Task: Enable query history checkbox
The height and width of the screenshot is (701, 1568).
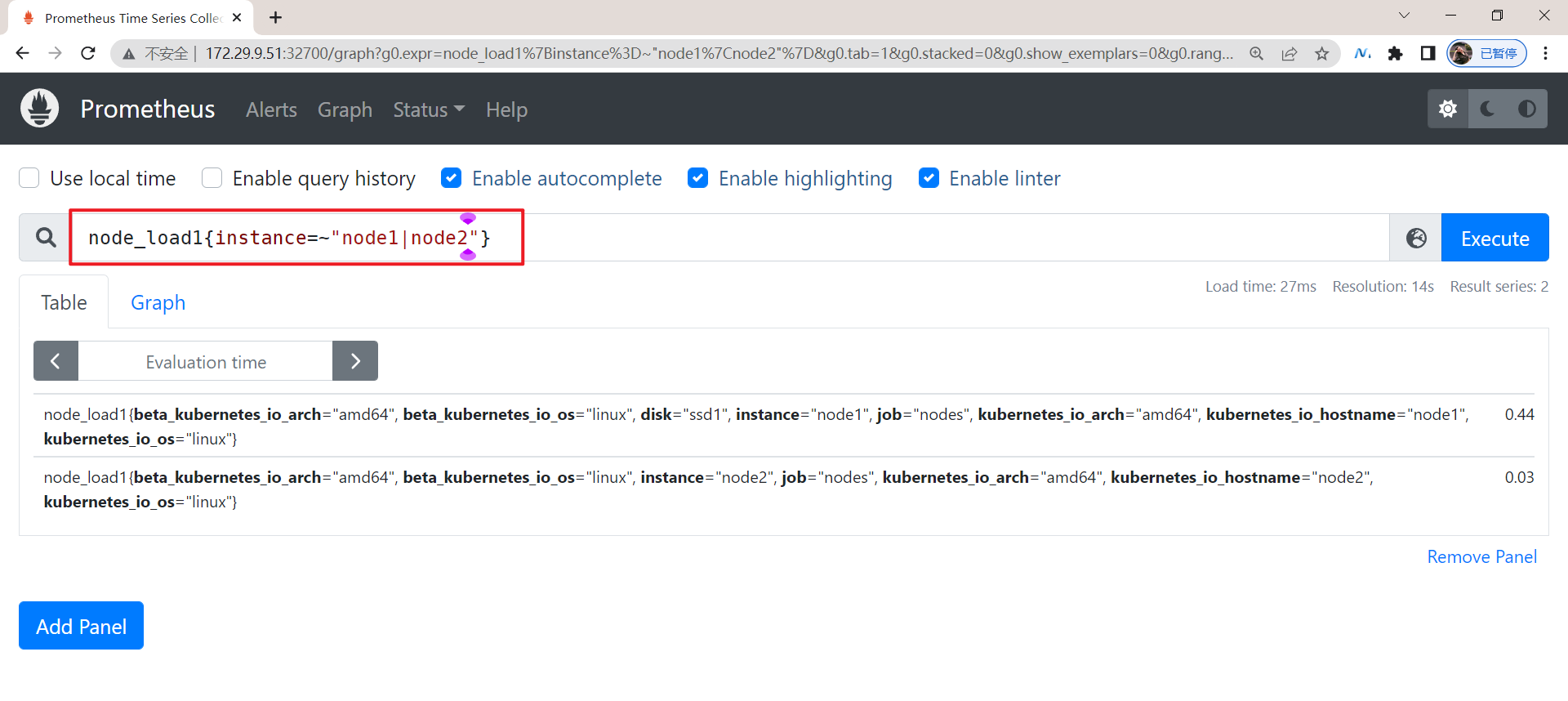Action: tap(212, 178)
